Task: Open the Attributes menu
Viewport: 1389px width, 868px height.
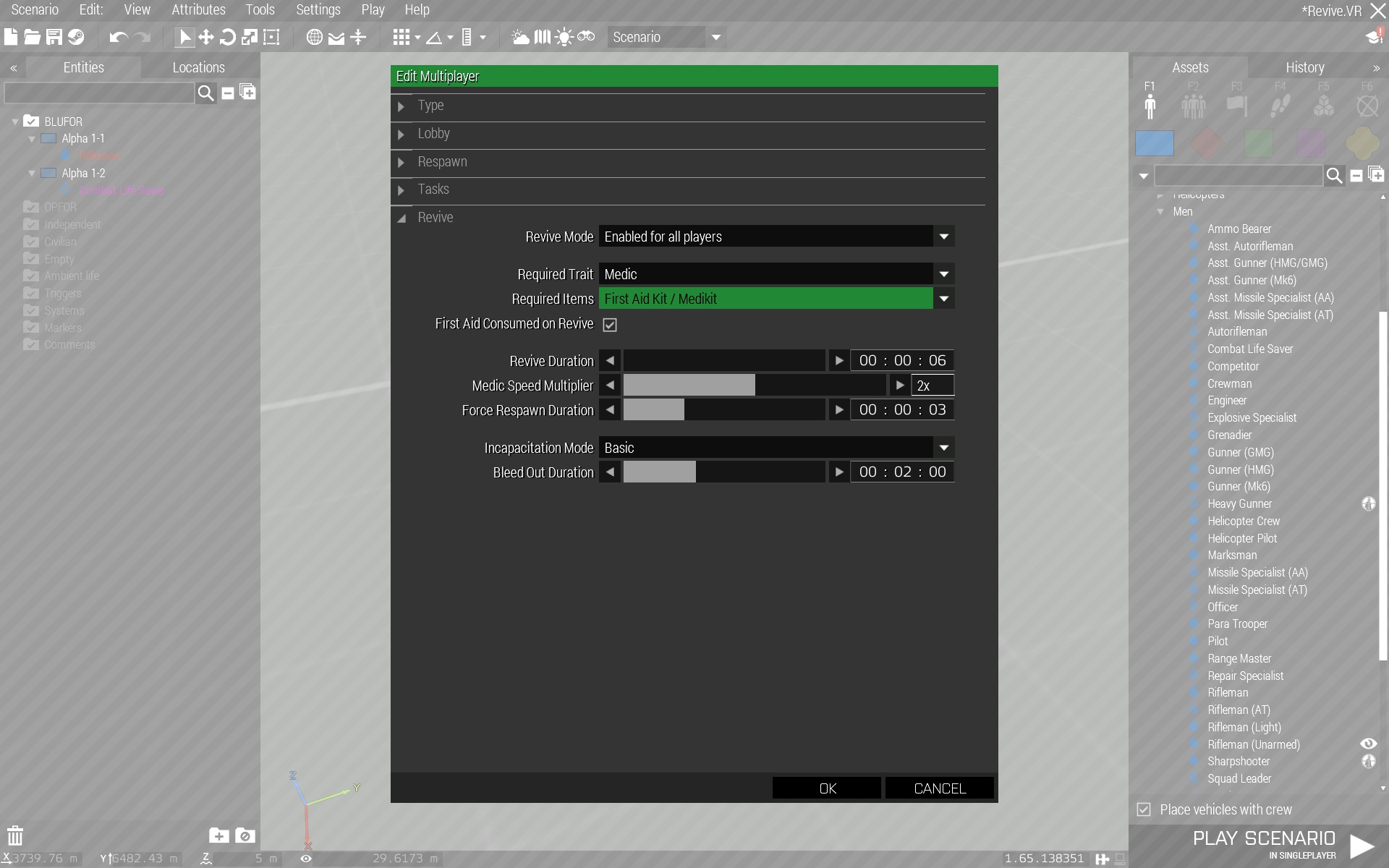Action: (x=198, y=9)
